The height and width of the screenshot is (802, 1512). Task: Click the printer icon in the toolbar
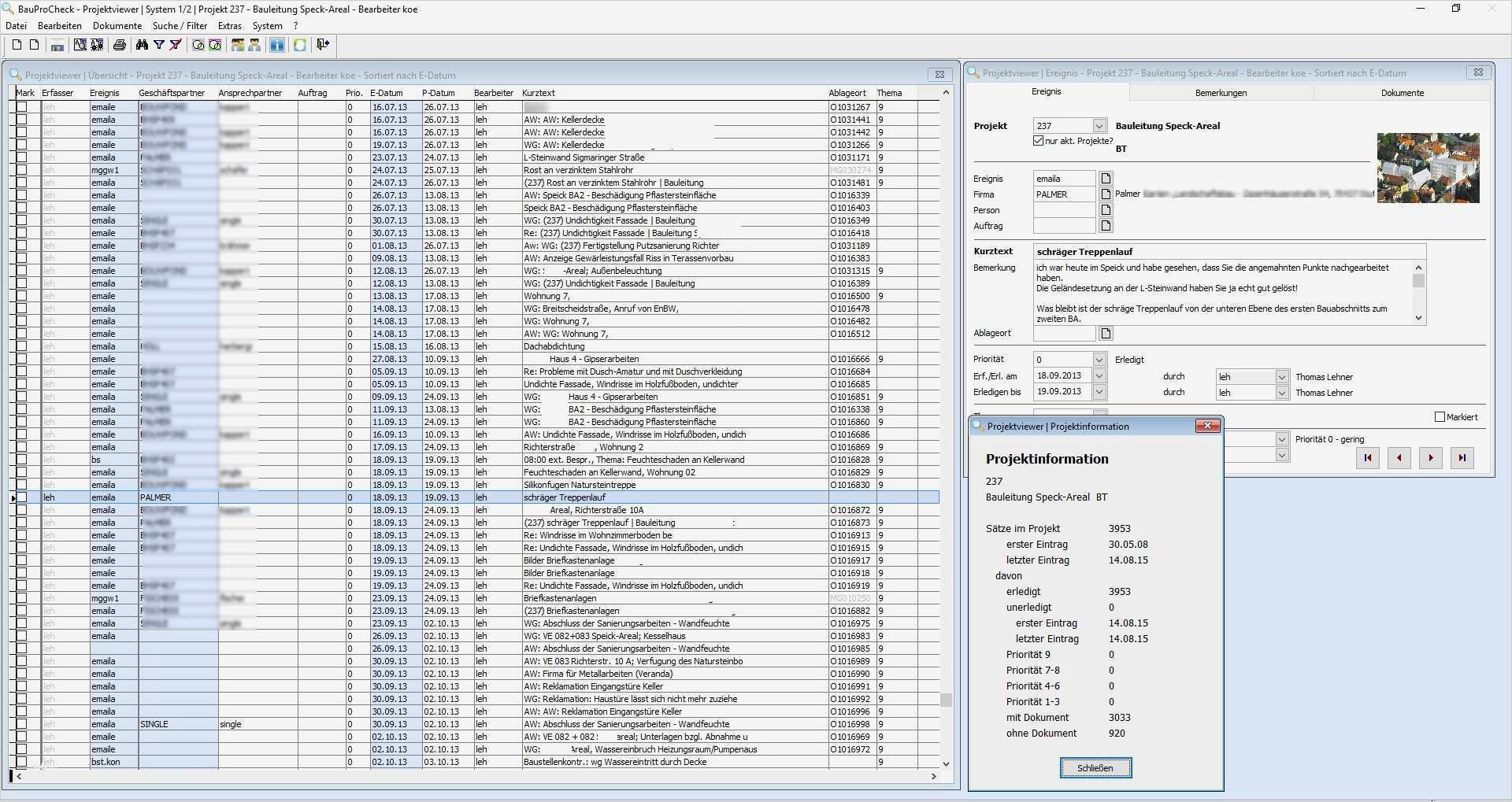120,45
